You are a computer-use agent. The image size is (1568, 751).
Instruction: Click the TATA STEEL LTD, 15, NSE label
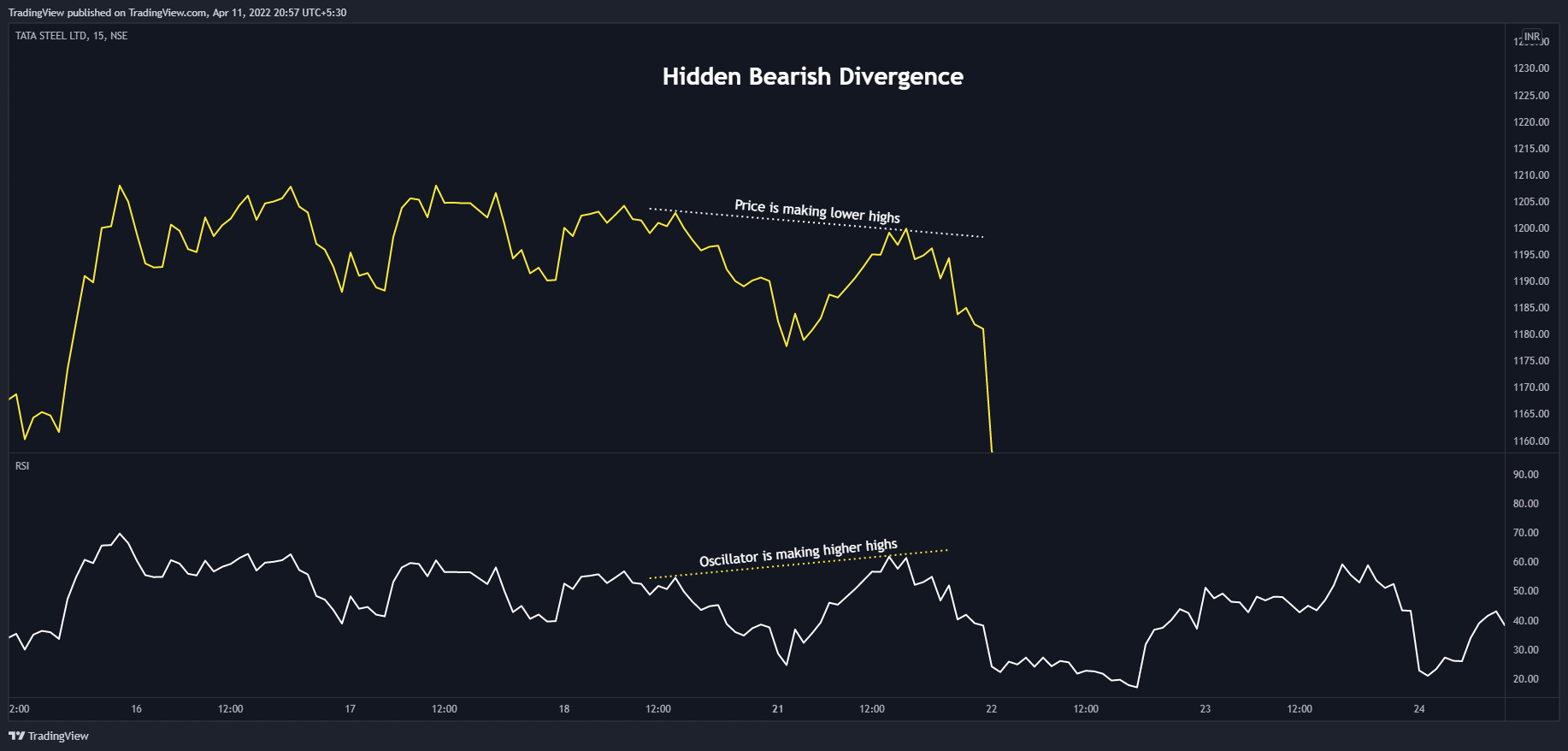[x=72, y=36]
